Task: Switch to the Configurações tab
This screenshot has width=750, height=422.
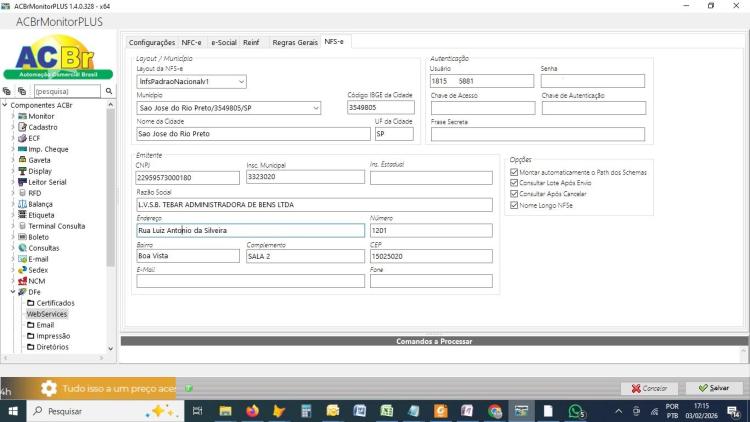Action: [152, 43]
